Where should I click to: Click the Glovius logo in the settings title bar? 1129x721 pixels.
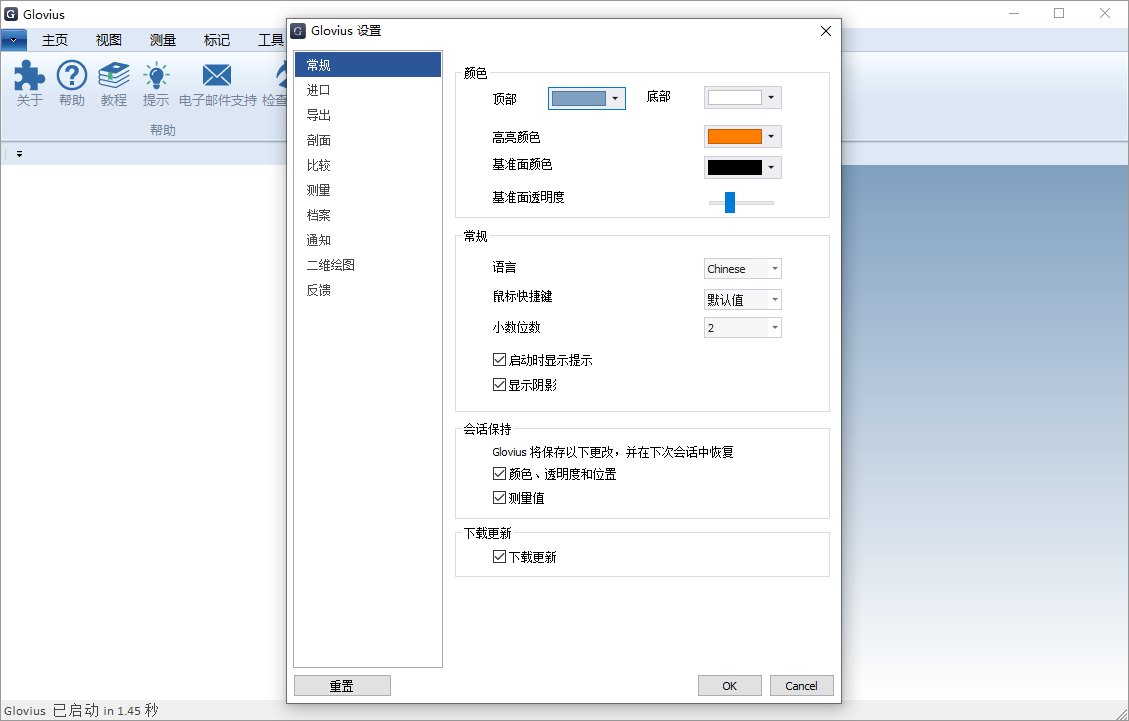(x=298, y=31)
